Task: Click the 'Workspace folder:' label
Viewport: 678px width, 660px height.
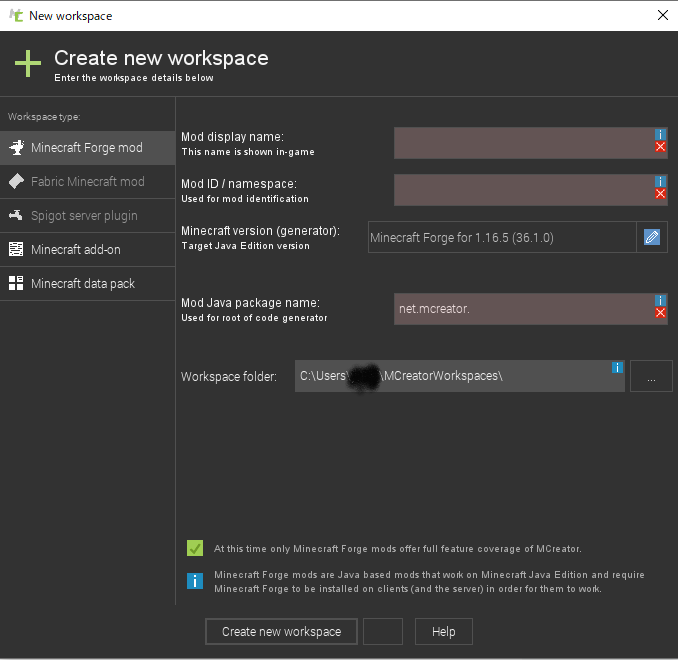Action: point(229,377)
